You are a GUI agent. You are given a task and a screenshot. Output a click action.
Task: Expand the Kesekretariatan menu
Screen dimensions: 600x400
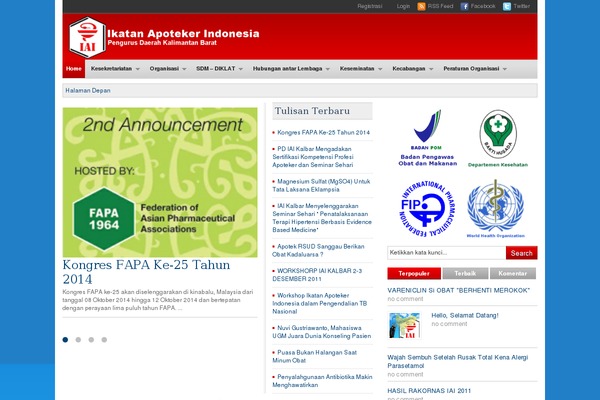[115, 69]
